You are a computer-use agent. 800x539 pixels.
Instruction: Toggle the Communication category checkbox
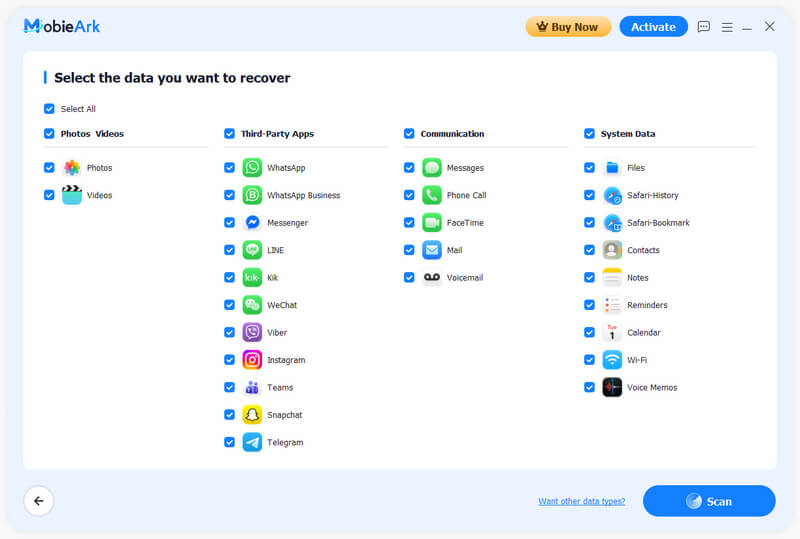coord(409,134)
